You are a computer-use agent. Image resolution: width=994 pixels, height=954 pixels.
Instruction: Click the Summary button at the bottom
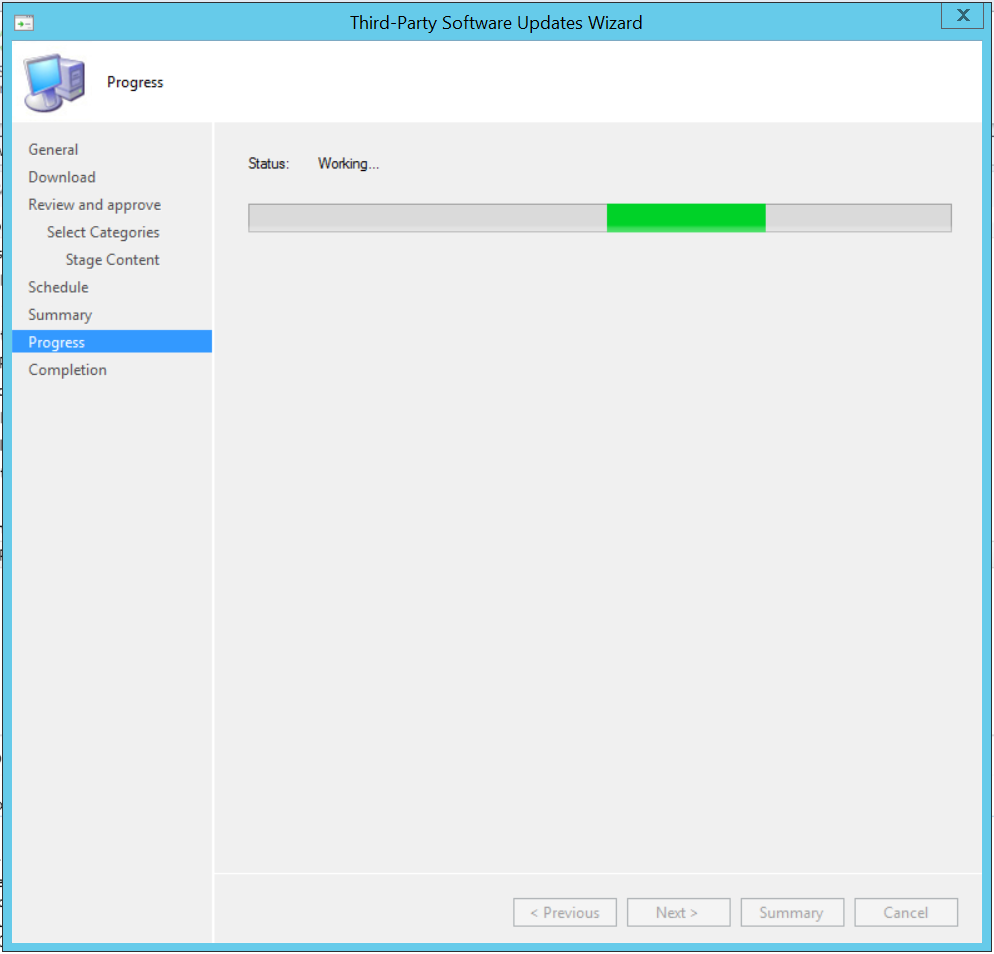(x=790, y=912)
